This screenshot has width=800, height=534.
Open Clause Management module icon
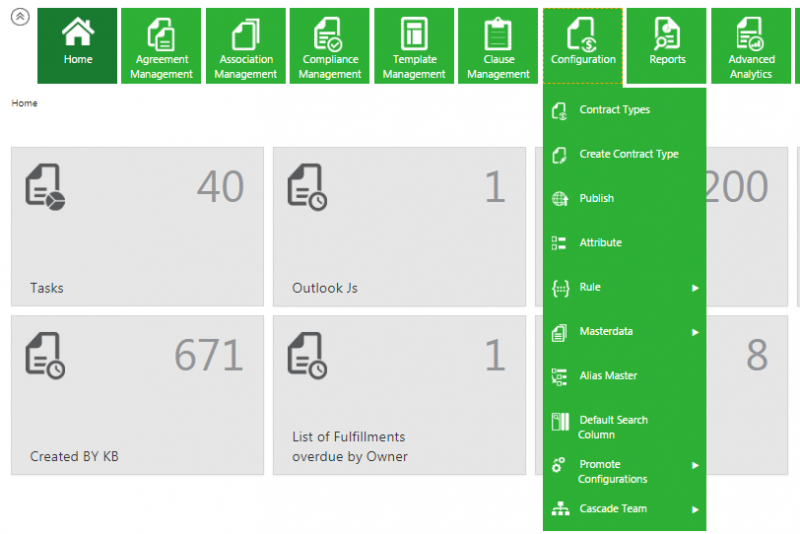click(498, 35)
